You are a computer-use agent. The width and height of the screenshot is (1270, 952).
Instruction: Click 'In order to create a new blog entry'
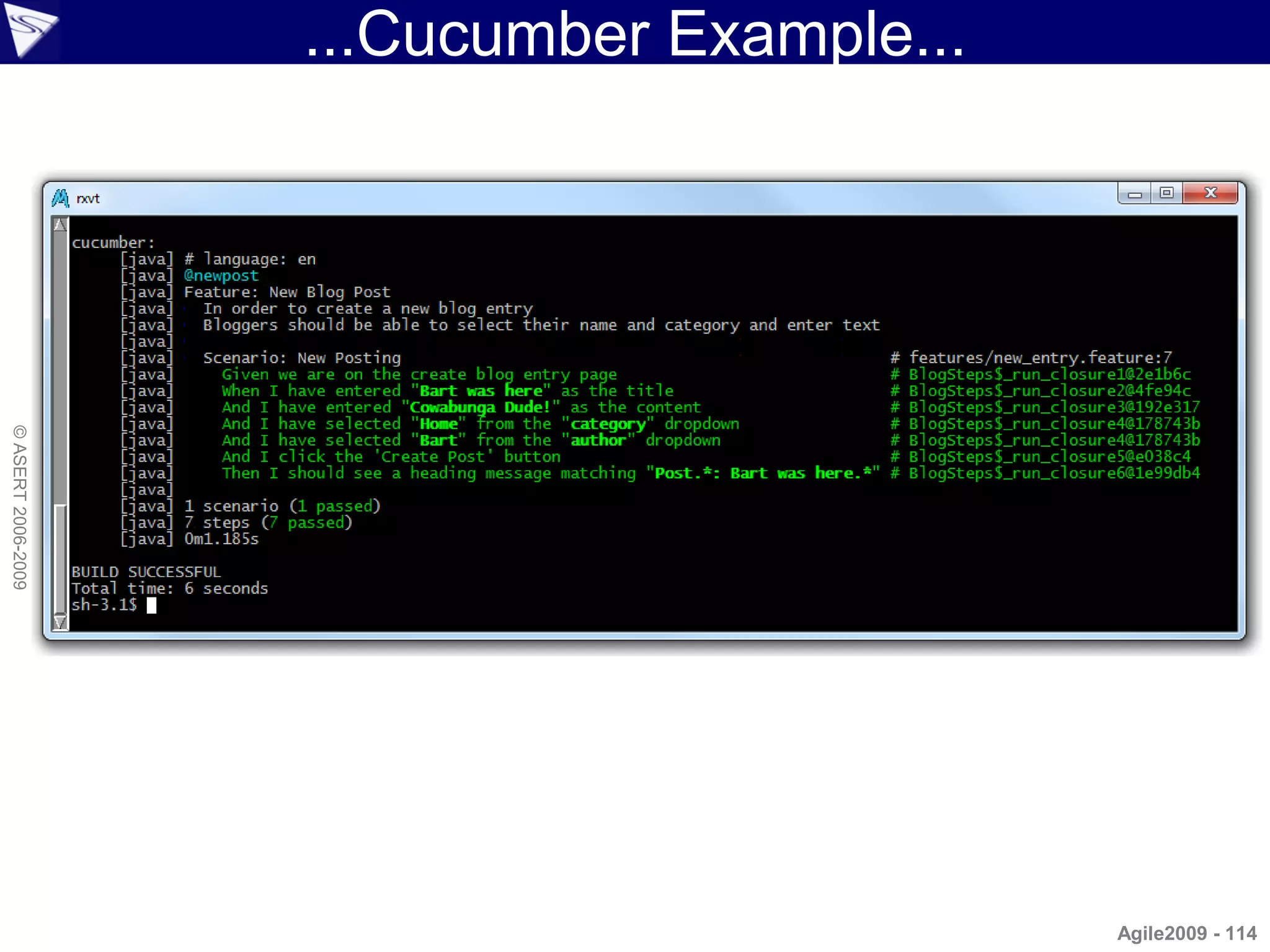tap(368, 309)
